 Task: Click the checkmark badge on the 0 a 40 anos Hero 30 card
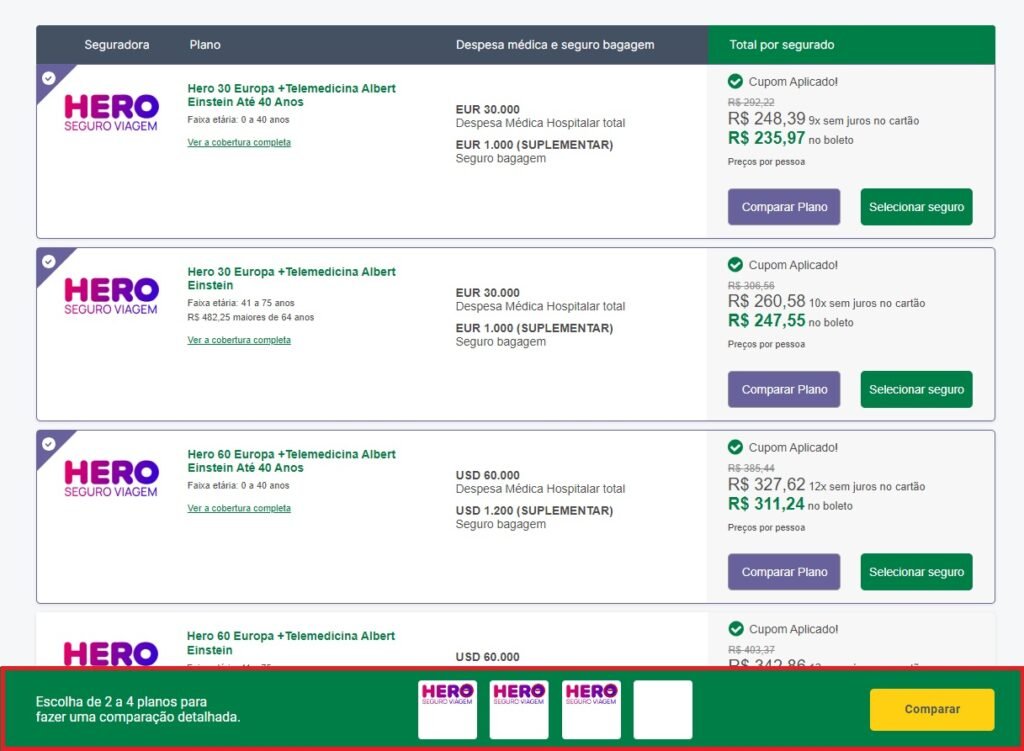click(48, 78)
